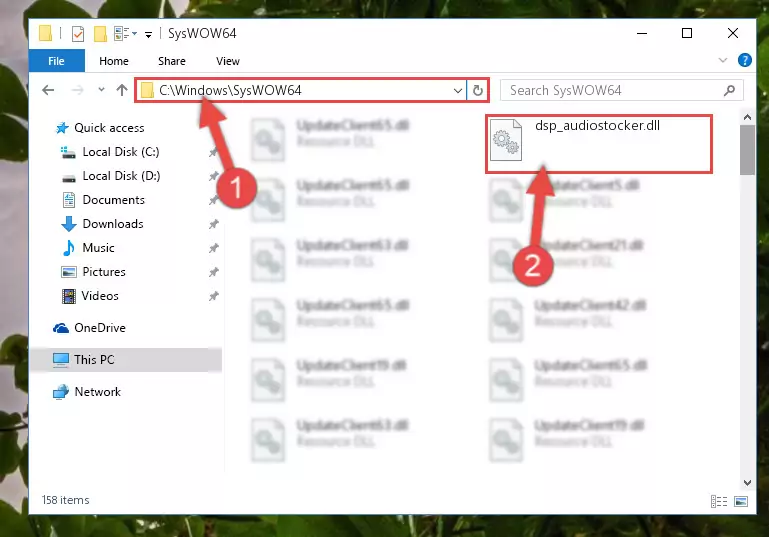Screen dimensions: 769x537
Task: Close the SysWOW64 window
Action: pos(733,33)
